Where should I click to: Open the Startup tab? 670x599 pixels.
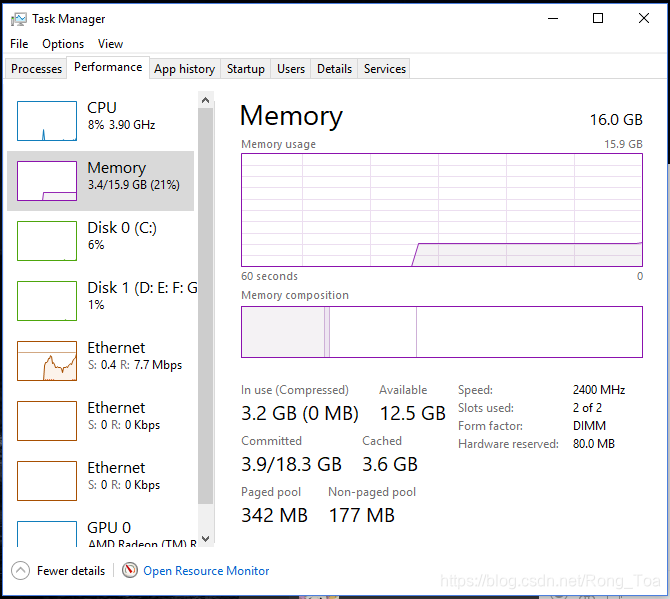click(246, 68)
